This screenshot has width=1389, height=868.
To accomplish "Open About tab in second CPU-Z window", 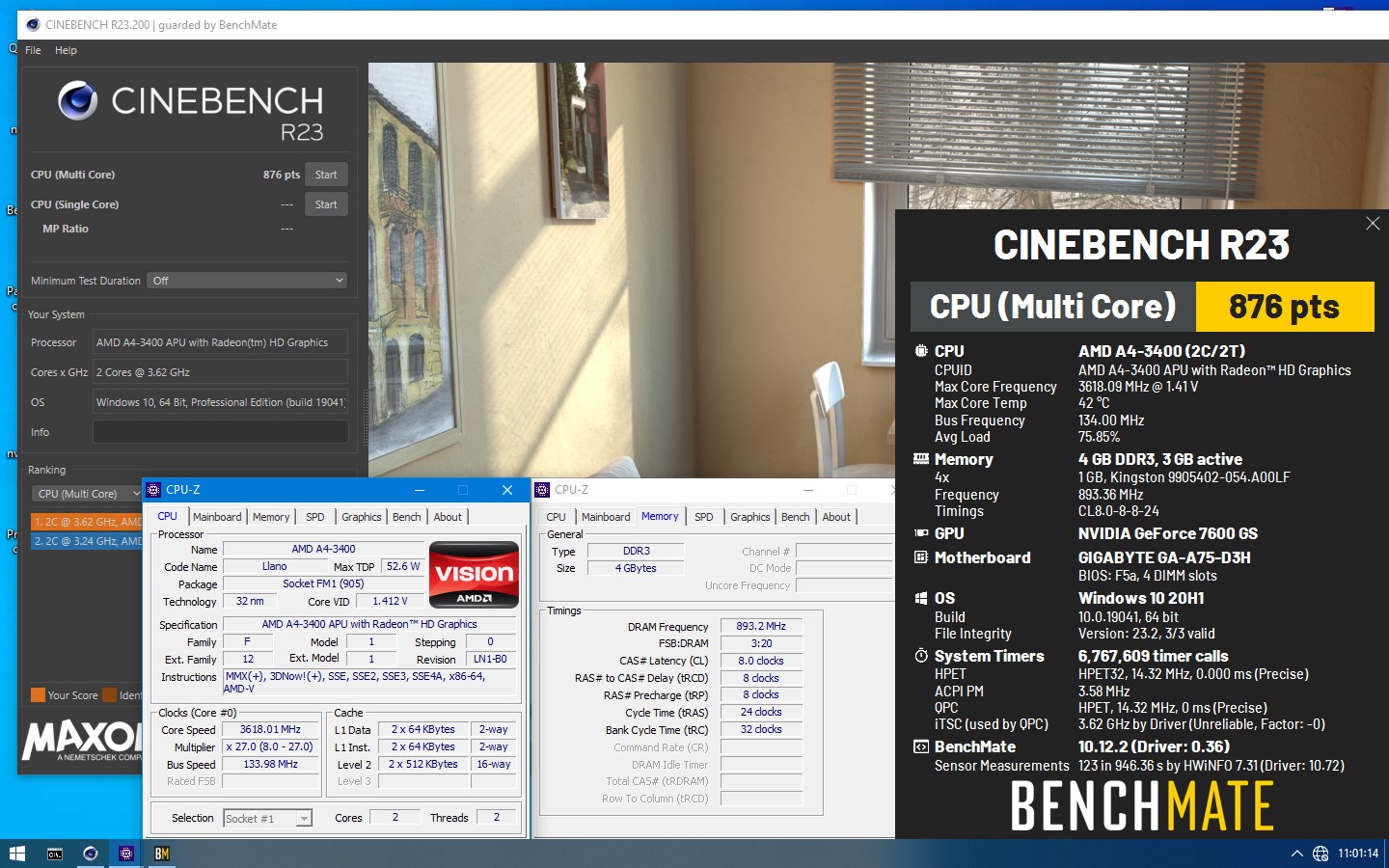I will click(836, 517).
